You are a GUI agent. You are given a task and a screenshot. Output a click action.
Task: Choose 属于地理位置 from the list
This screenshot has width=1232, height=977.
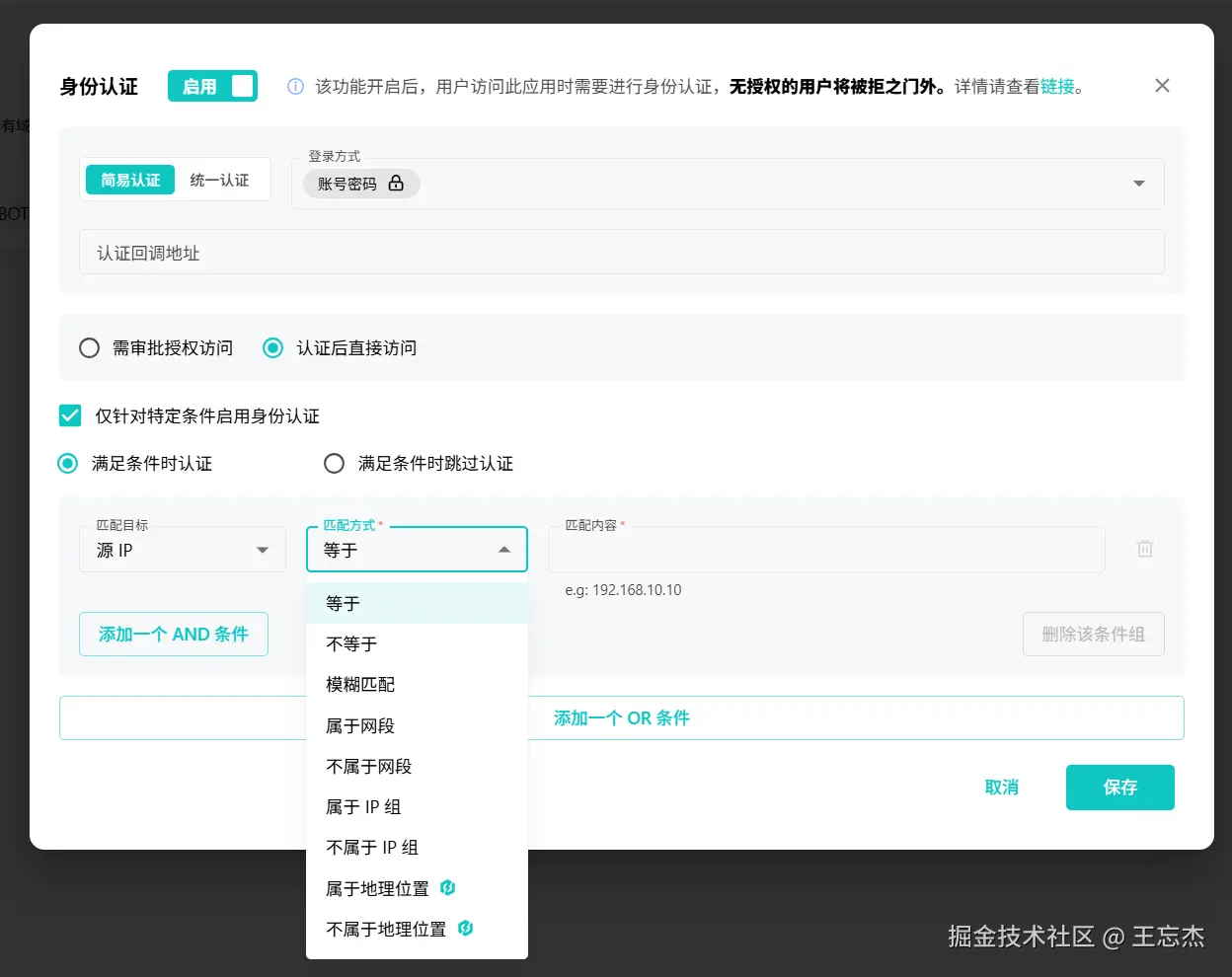pos(418,888)
